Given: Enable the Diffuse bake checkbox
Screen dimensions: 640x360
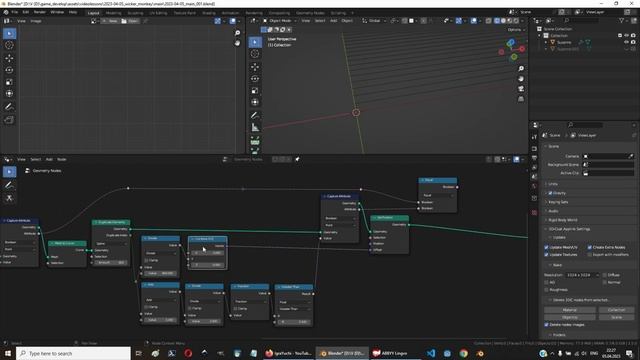Looking at the screenshot, I should (x=604, y=275).
